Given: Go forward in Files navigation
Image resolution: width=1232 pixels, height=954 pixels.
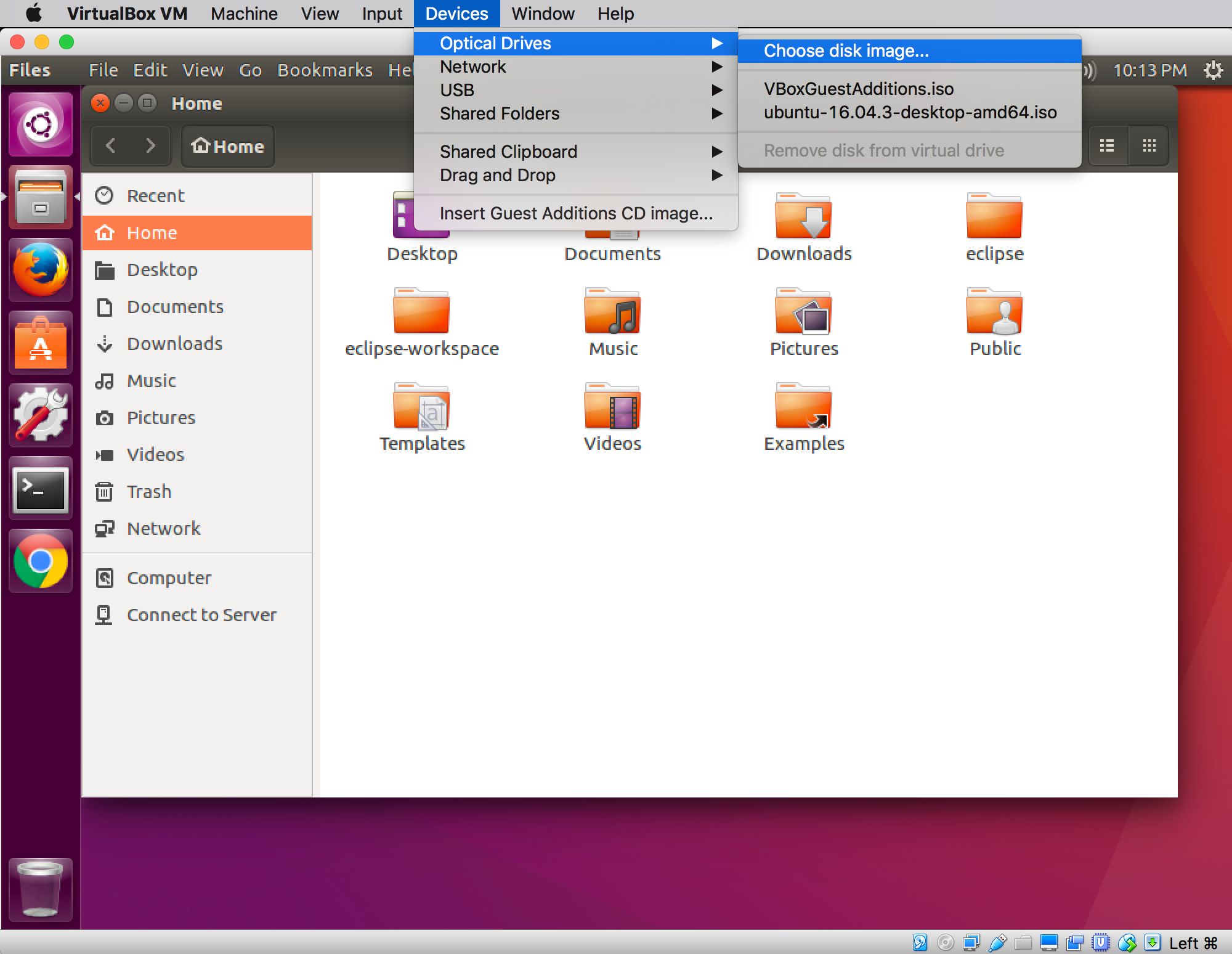Looking at the screenshot, I should [x=150, y=146].
